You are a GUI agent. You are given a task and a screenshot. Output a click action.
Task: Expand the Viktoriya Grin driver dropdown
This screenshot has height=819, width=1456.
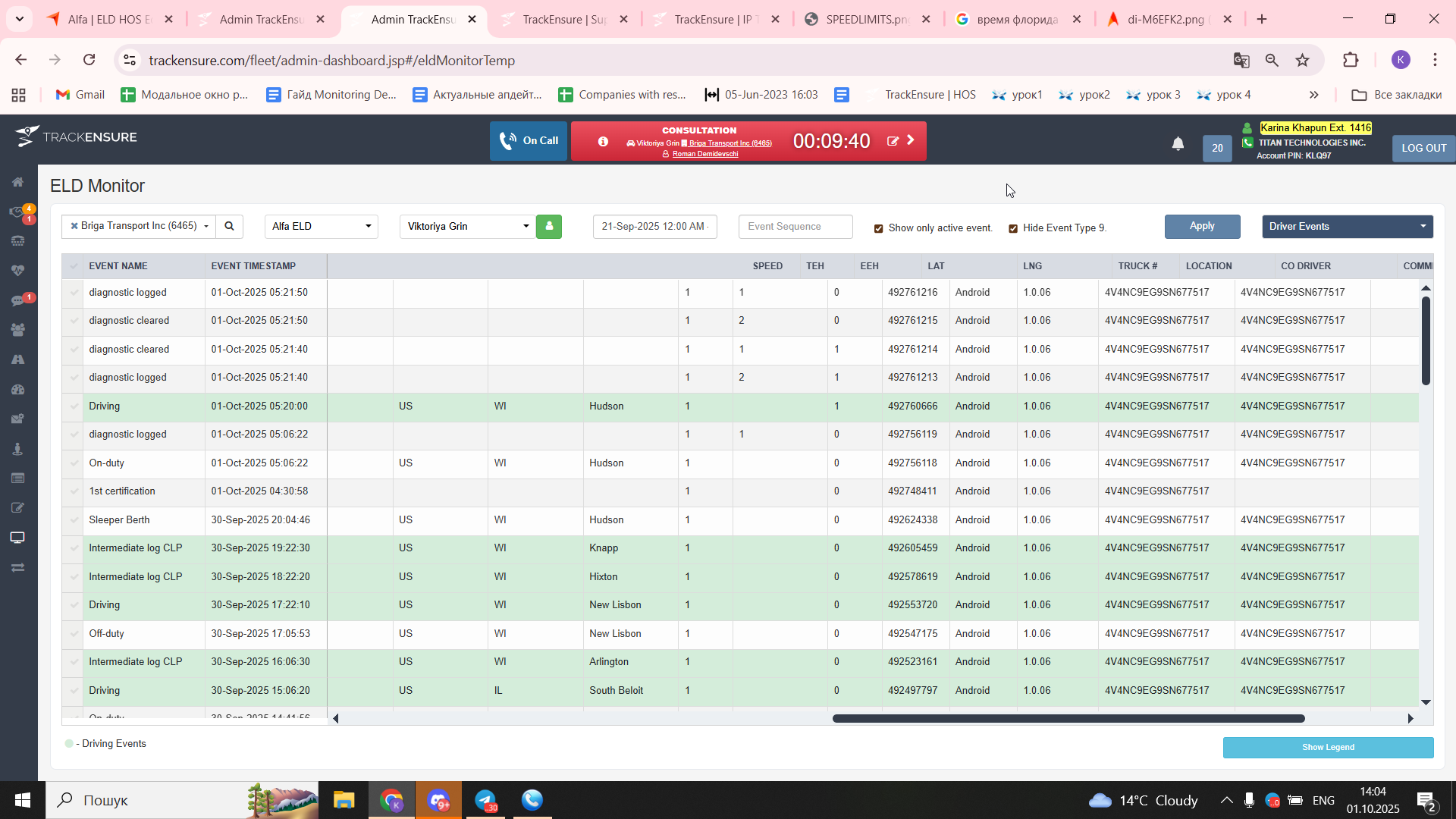tap(467, 226)
